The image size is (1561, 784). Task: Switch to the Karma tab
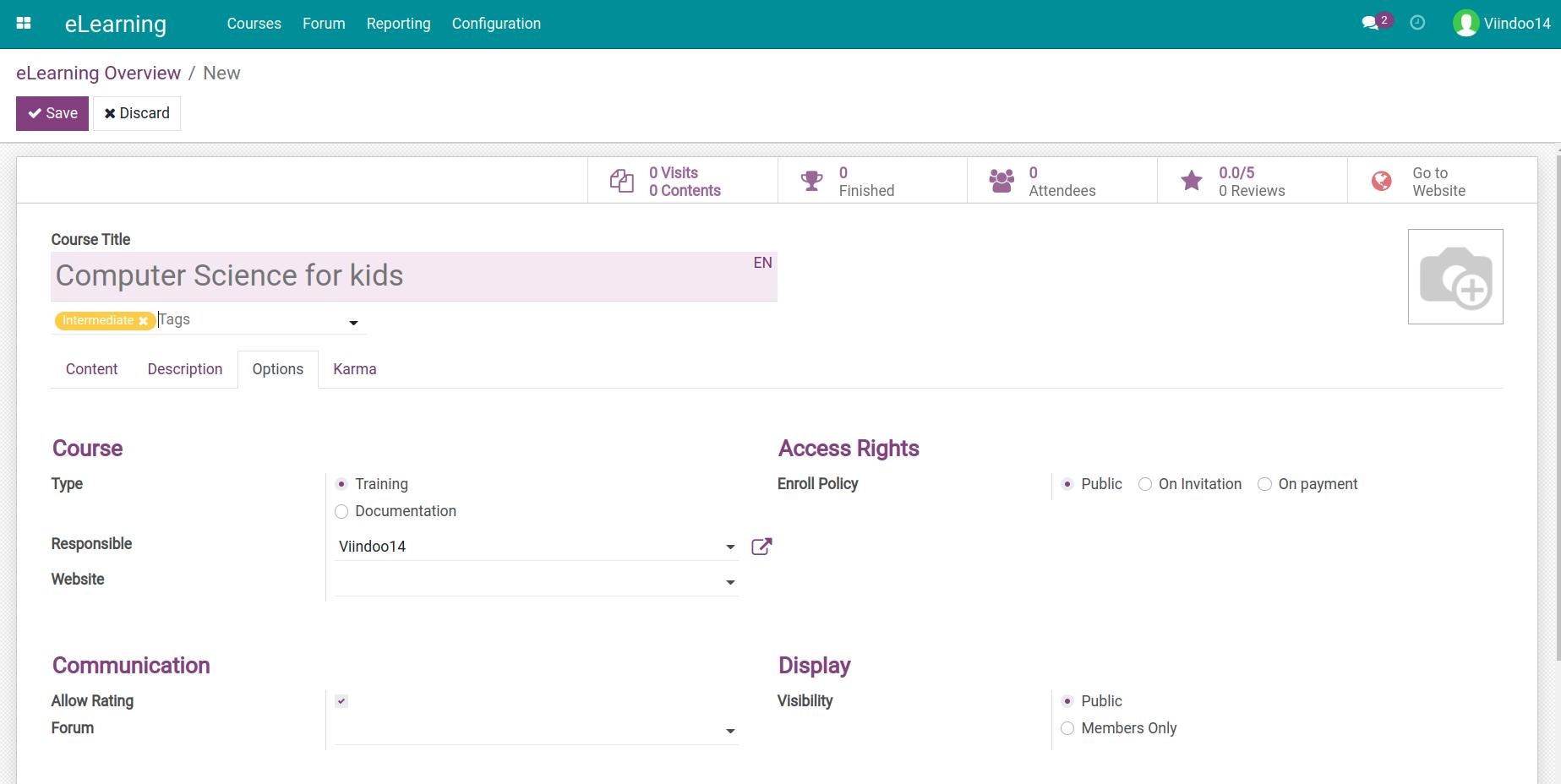pyautogui.click(x=354, y=369)
